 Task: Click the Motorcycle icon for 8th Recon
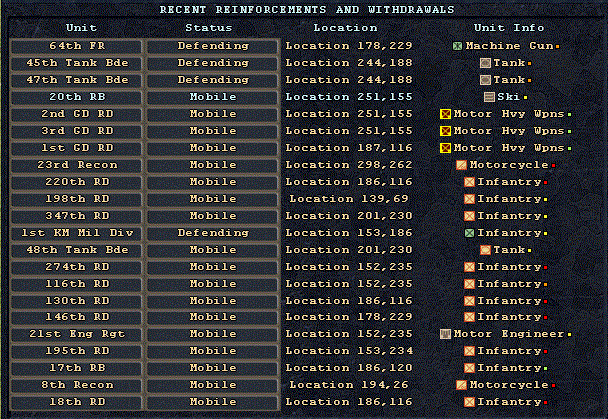(461, 385)
